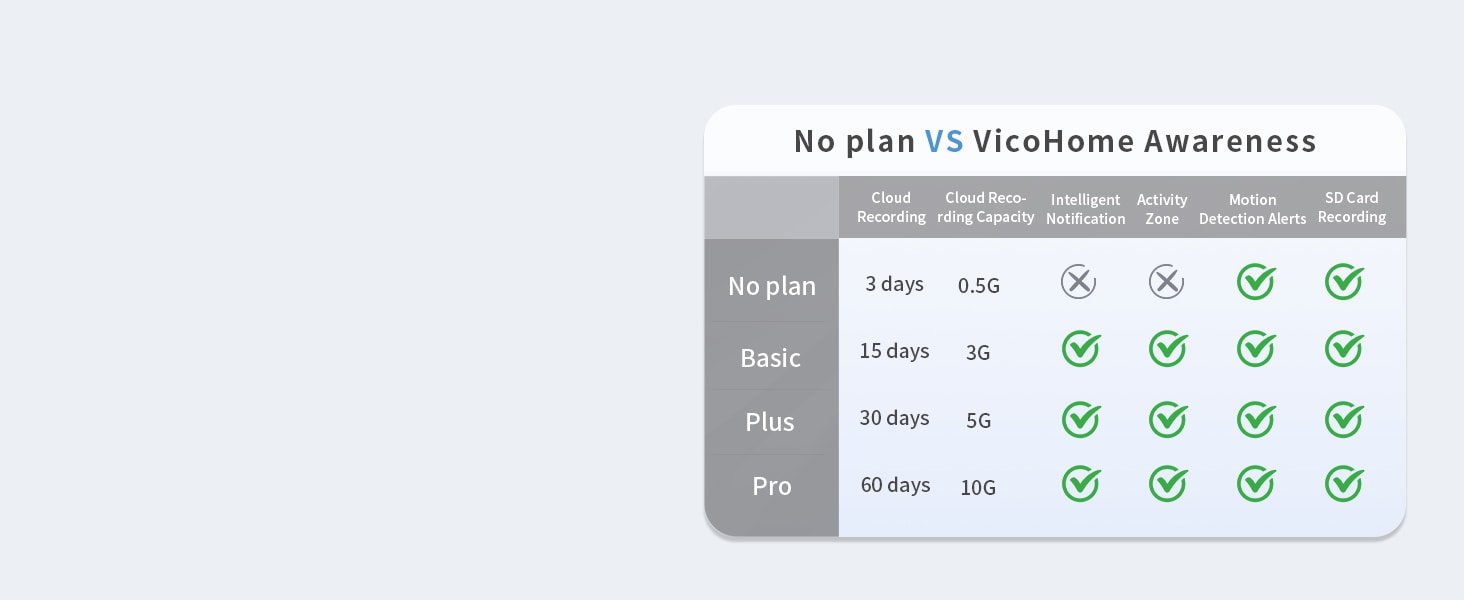Select the Plus plan row label
Viewport: 1464px width, 600px height.
[x=770, y=422]
